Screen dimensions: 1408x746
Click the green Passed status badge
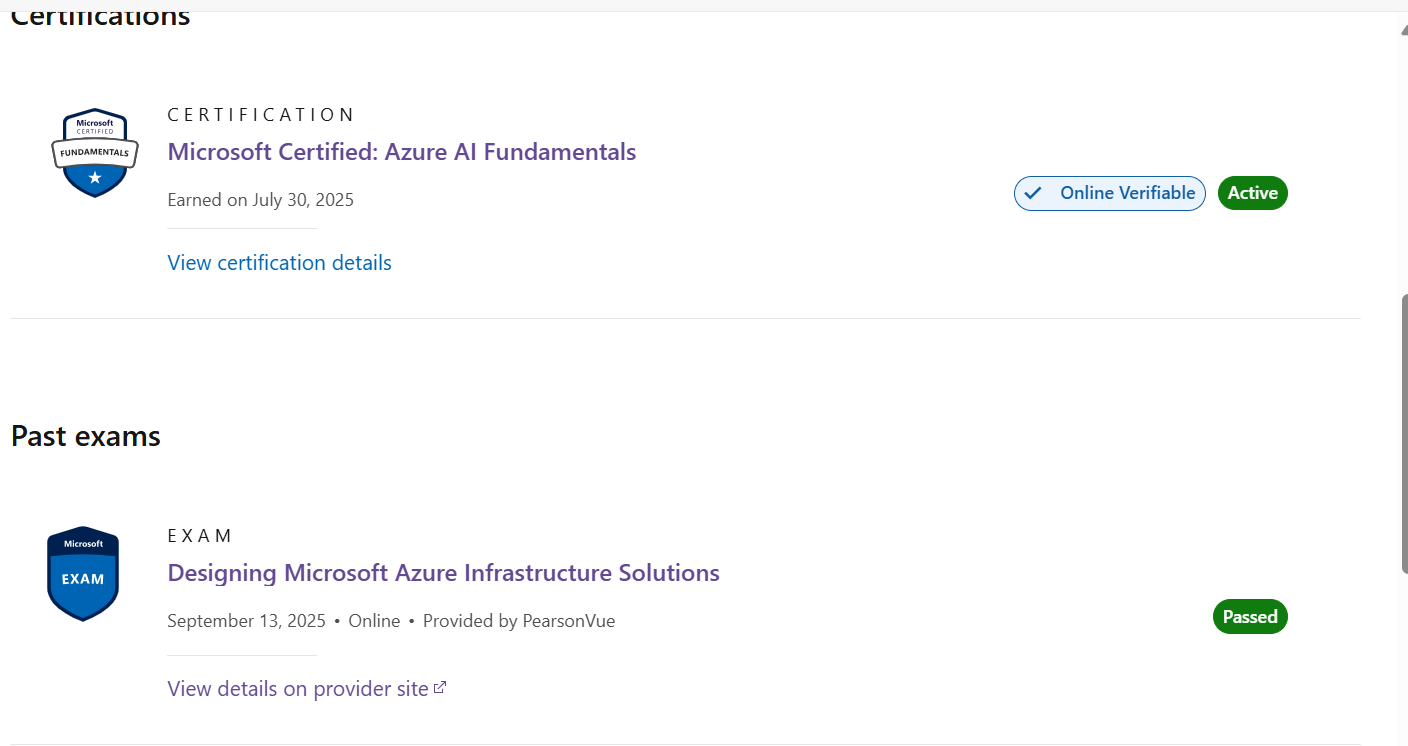(1250, 616)
